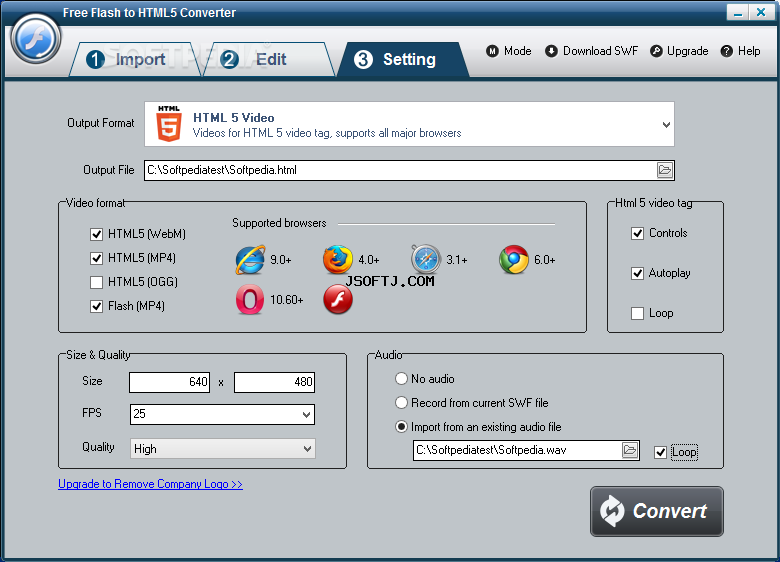
Task: Select the No audio option
Action: pos(401,379)
